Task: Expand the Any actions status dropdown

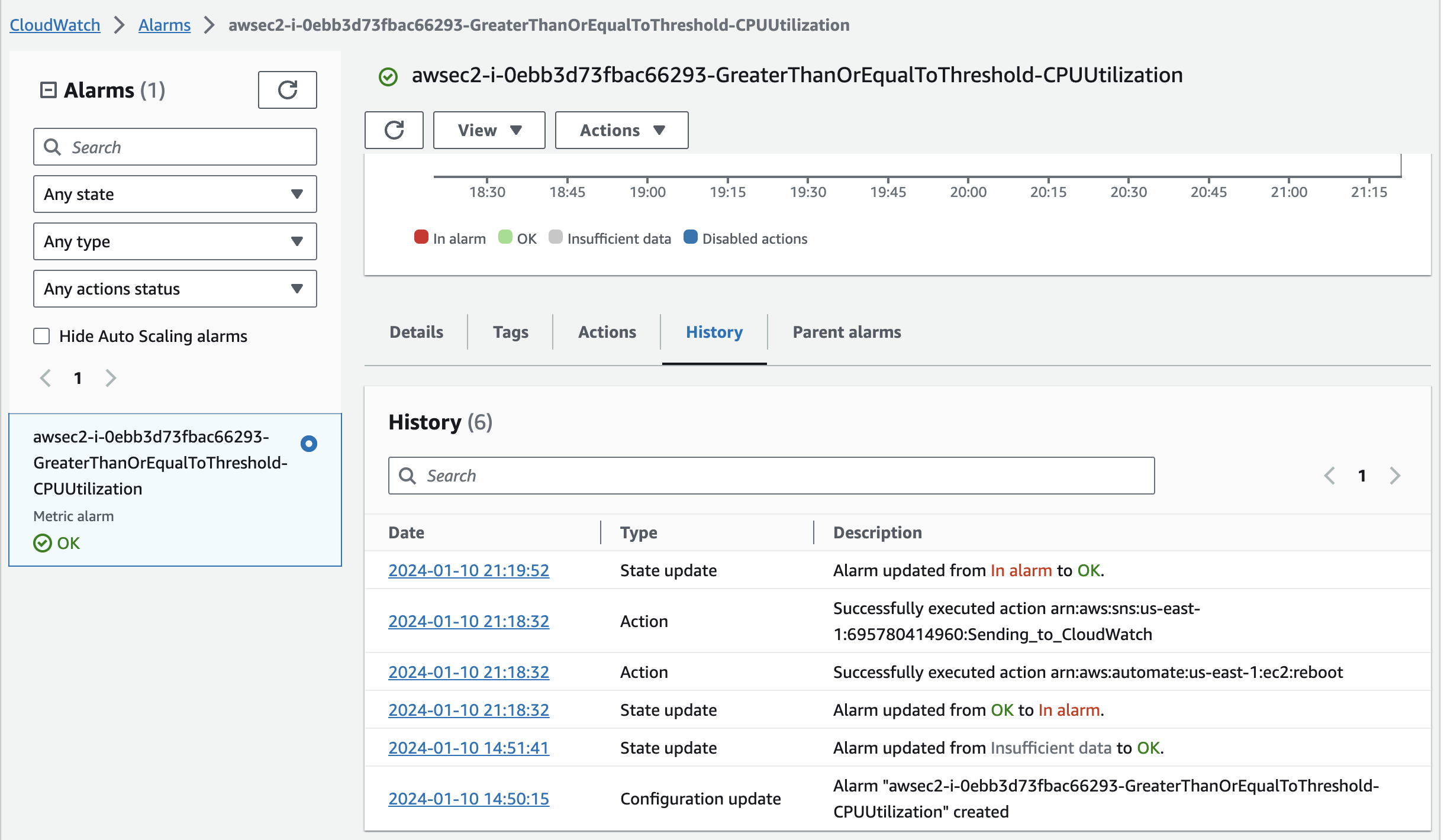Action: (175, 289)
